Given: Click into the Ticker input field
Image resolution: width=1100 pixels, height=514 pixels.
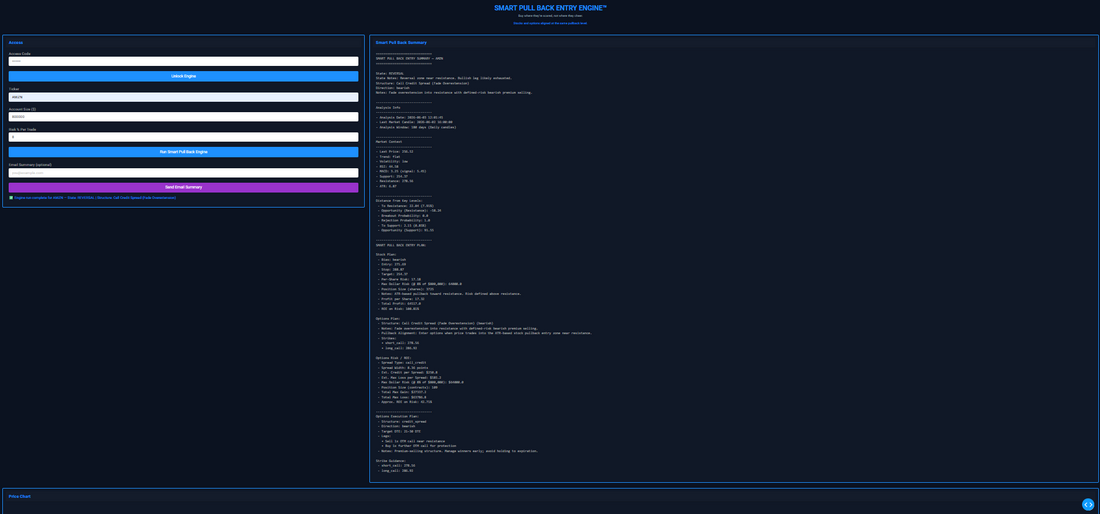Looking at the screenshot, I should click(183, 97).
